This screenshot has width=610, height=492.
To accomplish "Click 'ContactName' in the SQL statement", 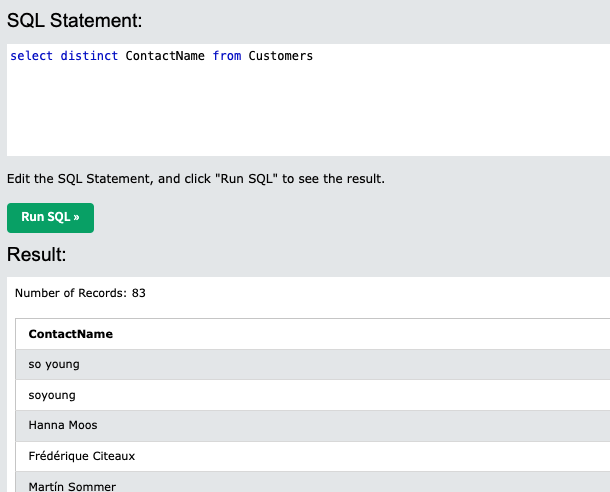I will pyautogui.click(x=165, y=56).
